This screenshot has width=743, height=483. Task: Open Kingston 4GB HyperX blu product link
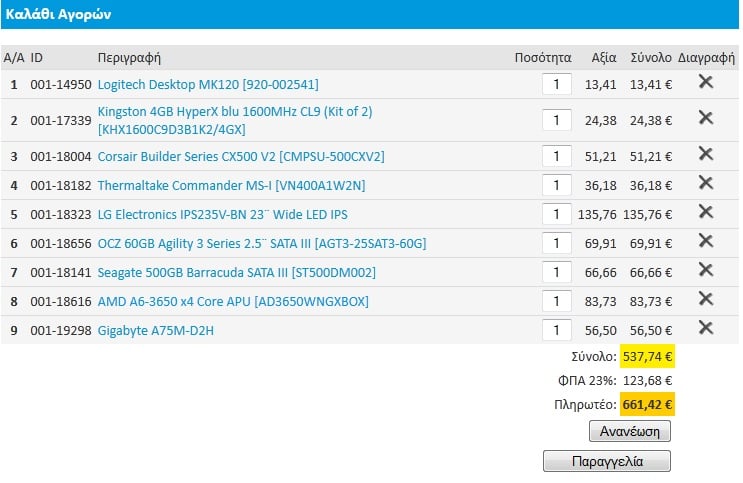(x=235, y=120)
